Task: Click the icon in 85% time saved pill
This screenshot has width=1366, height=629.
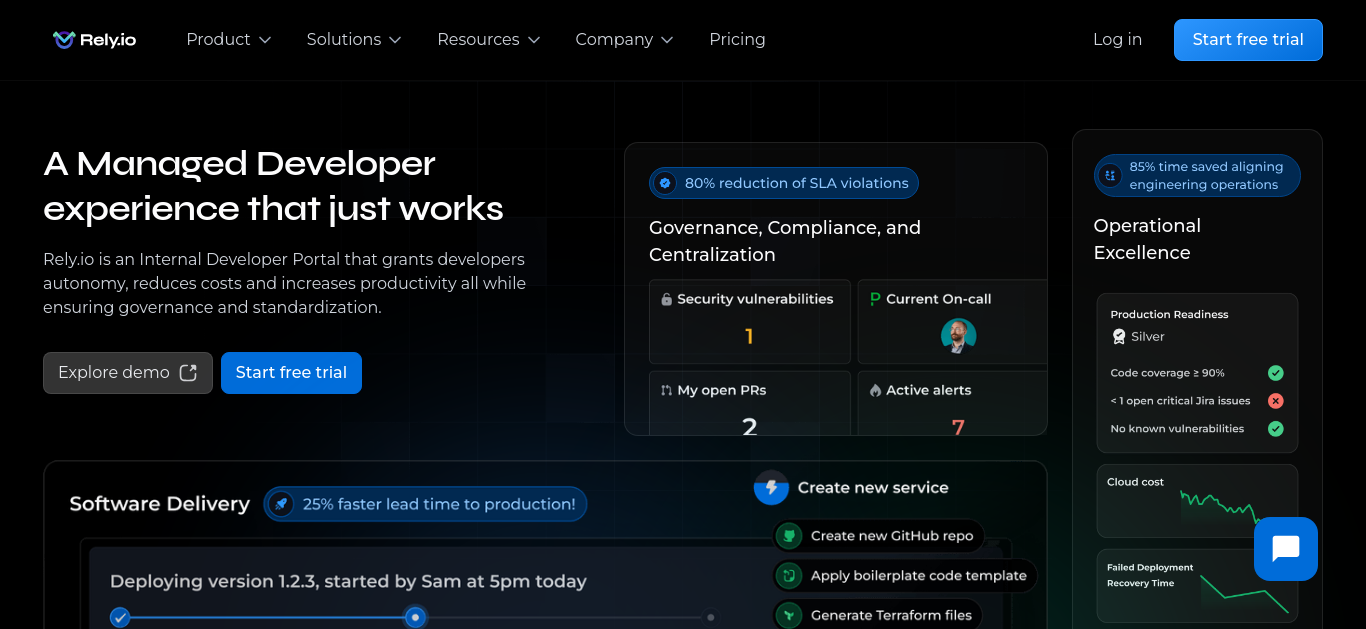Action: (x=1109, y=176)
